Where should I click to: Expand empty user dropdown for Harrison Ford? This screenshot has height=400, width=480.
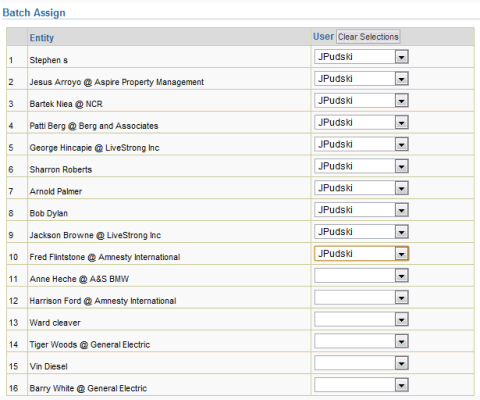tap(361, 297)
